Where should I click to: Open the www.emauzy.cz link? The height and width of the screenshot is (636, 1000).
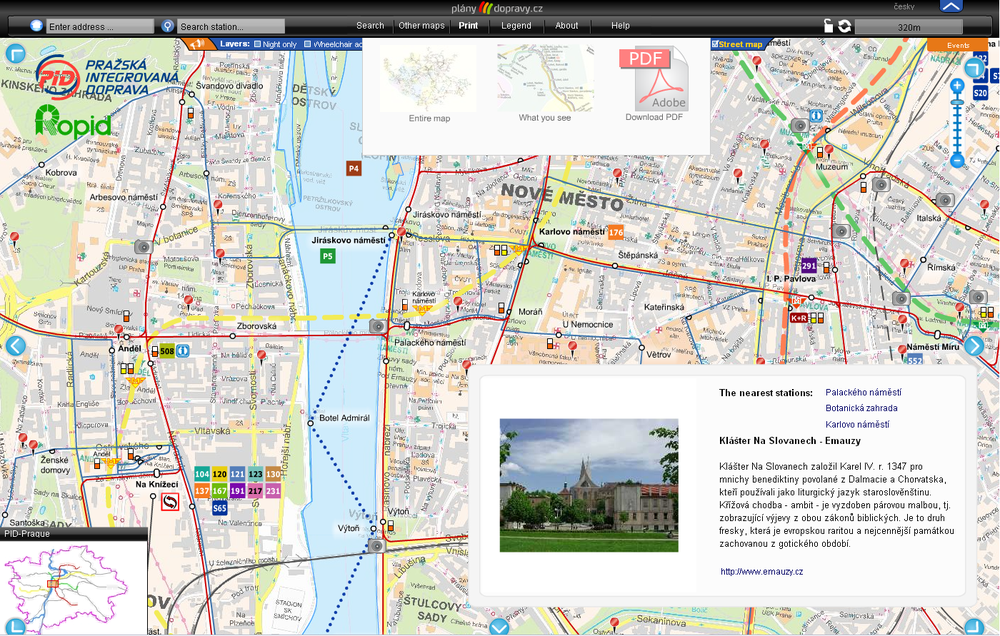761,572
